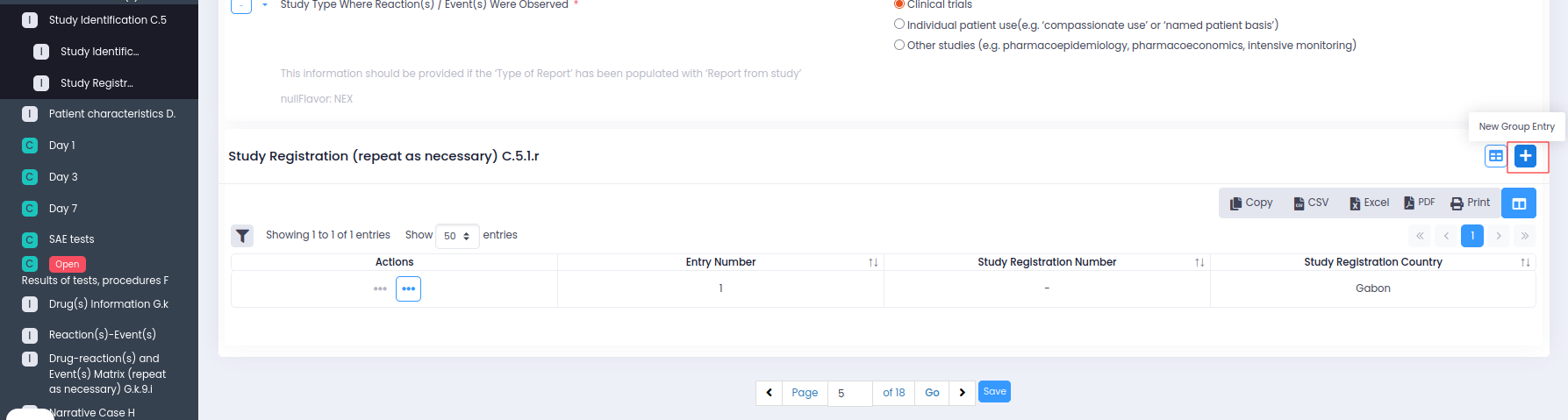
Task: Open SAE tests in the sidebar
Action: tap(71, 239)
